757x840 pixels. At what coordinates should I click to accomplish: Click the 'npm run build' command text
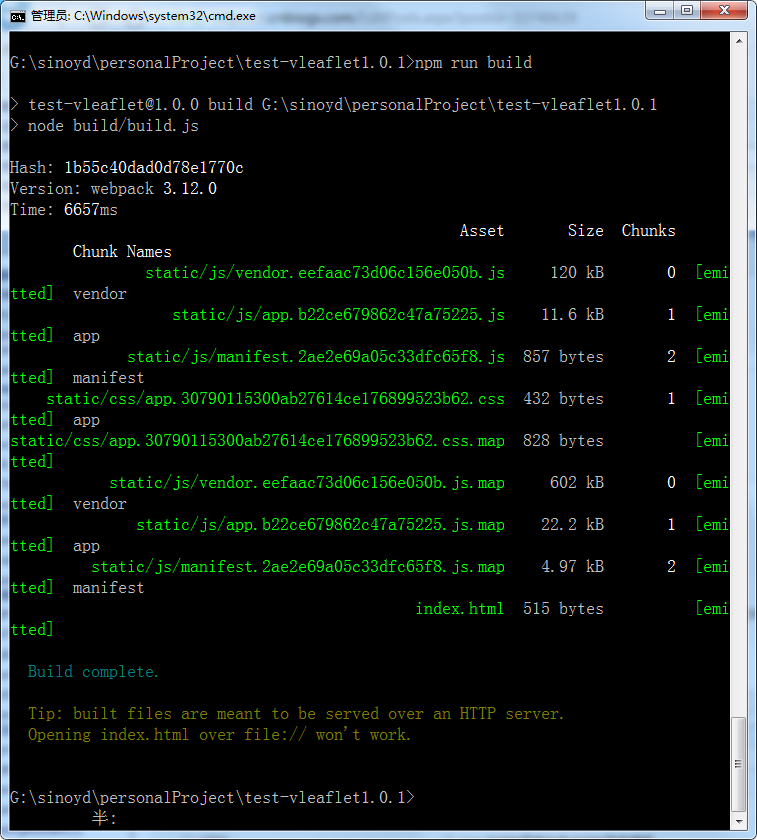474,63
